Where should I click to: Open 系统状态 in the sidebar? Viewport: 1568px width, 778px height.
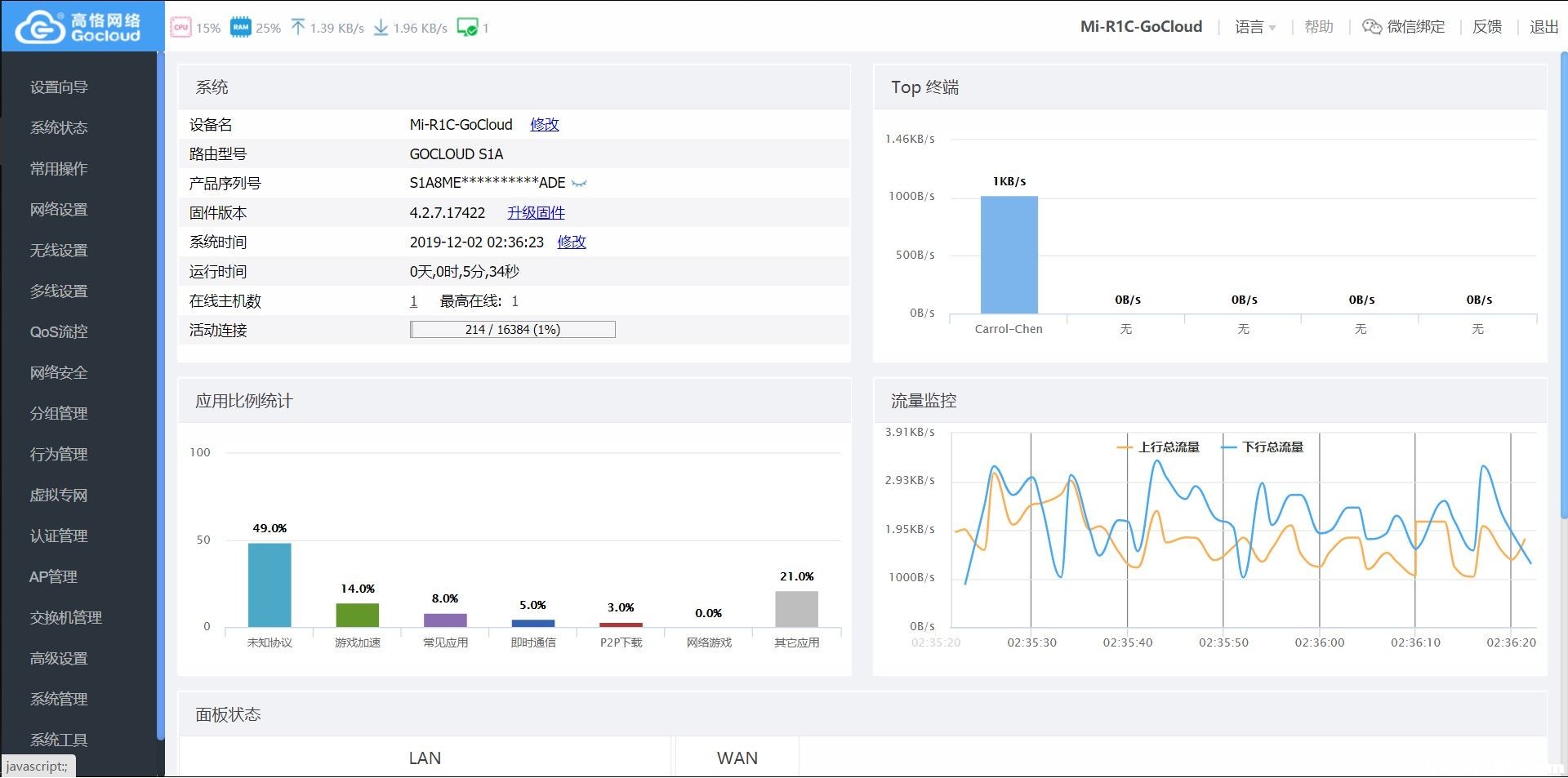tap(59, 128)
